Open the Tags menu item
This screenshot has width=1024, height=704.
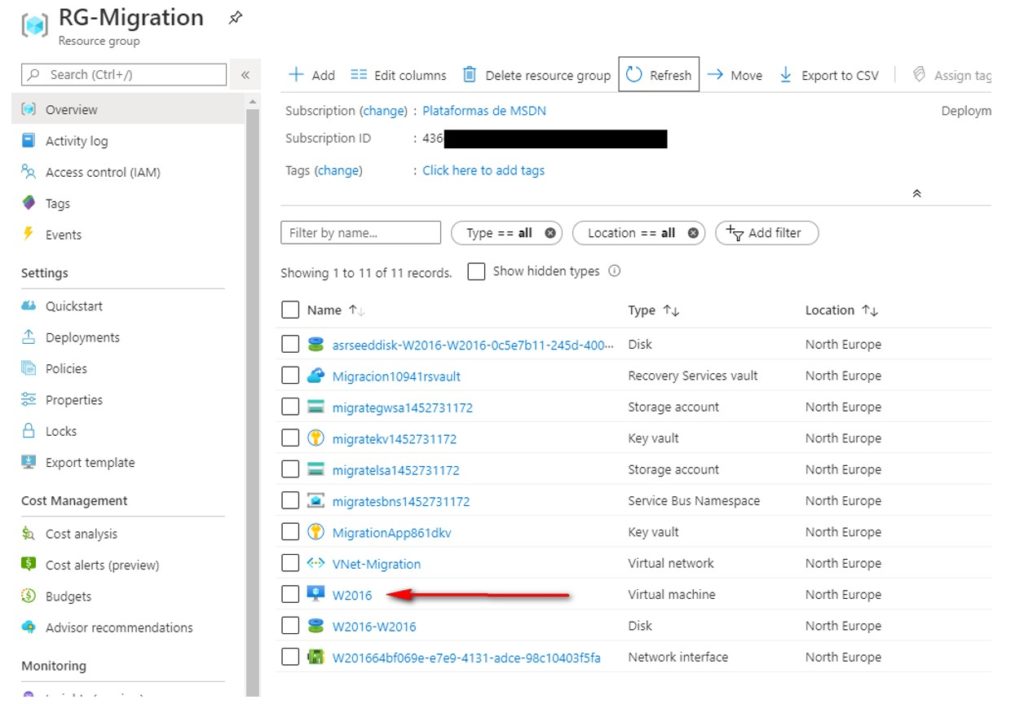[57, 204]
